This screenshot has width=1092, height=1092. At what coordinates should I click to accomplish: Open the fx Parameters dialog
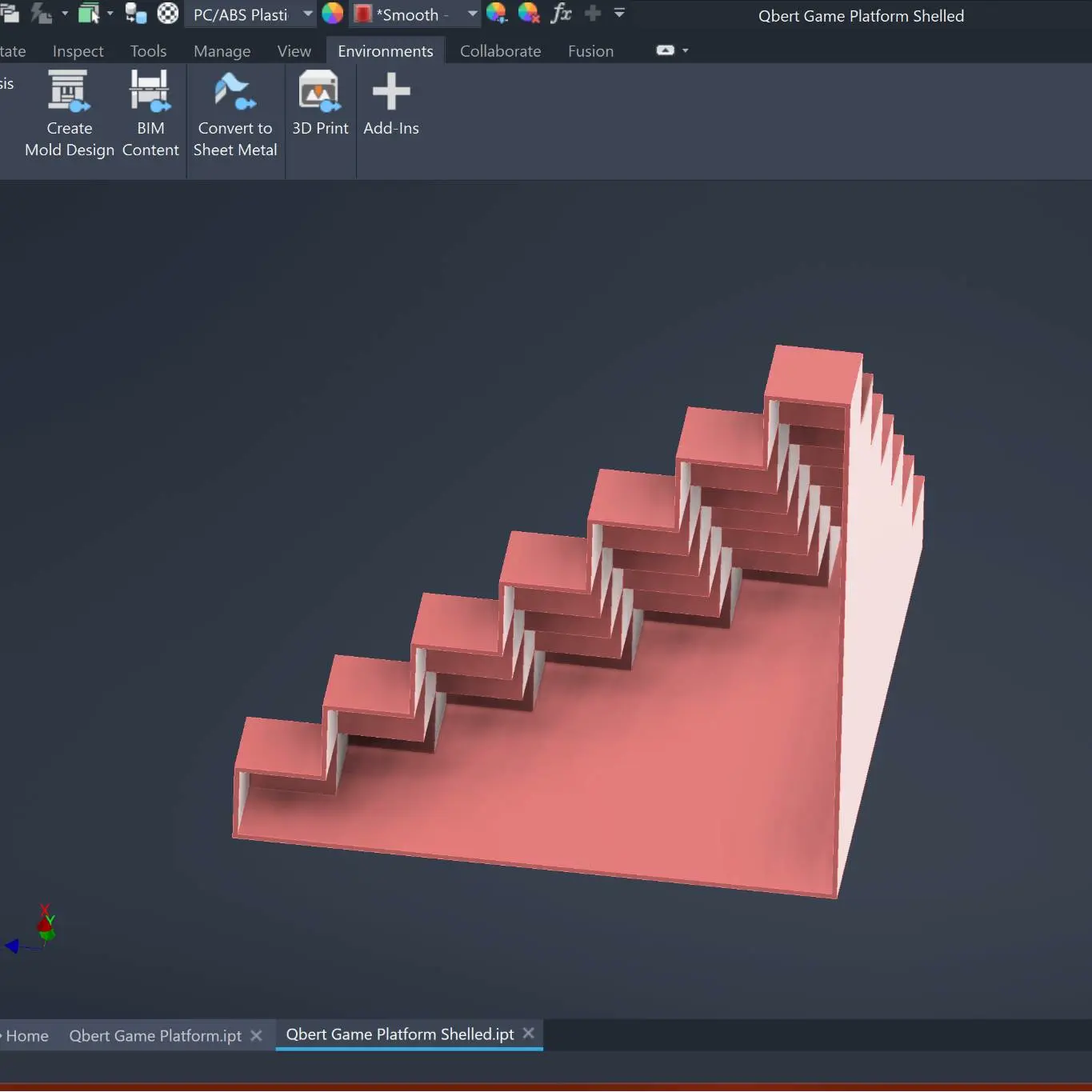562,14
